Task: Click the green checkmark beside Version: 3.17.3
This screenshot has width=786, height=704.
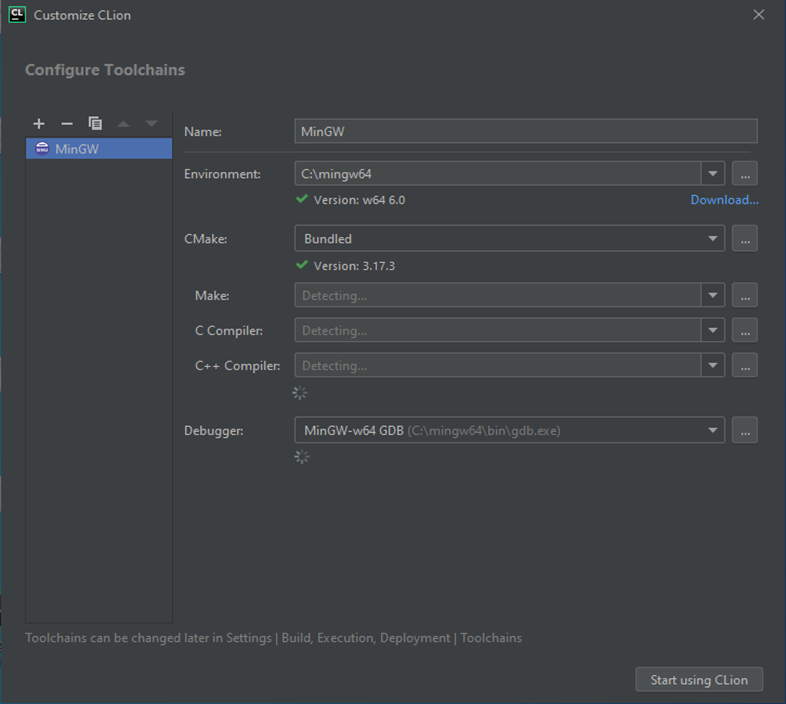Action: tap(302, 265)
